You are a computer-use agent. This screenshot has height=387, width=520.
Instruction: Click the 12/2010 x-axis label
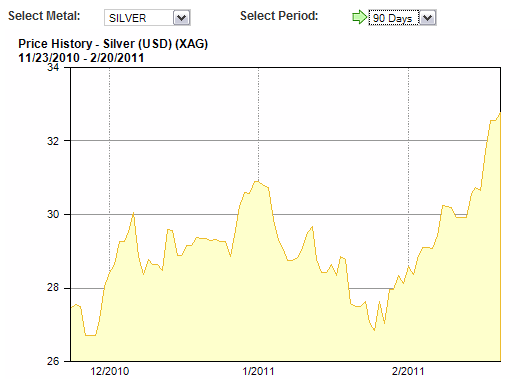[x=110, y=371]
